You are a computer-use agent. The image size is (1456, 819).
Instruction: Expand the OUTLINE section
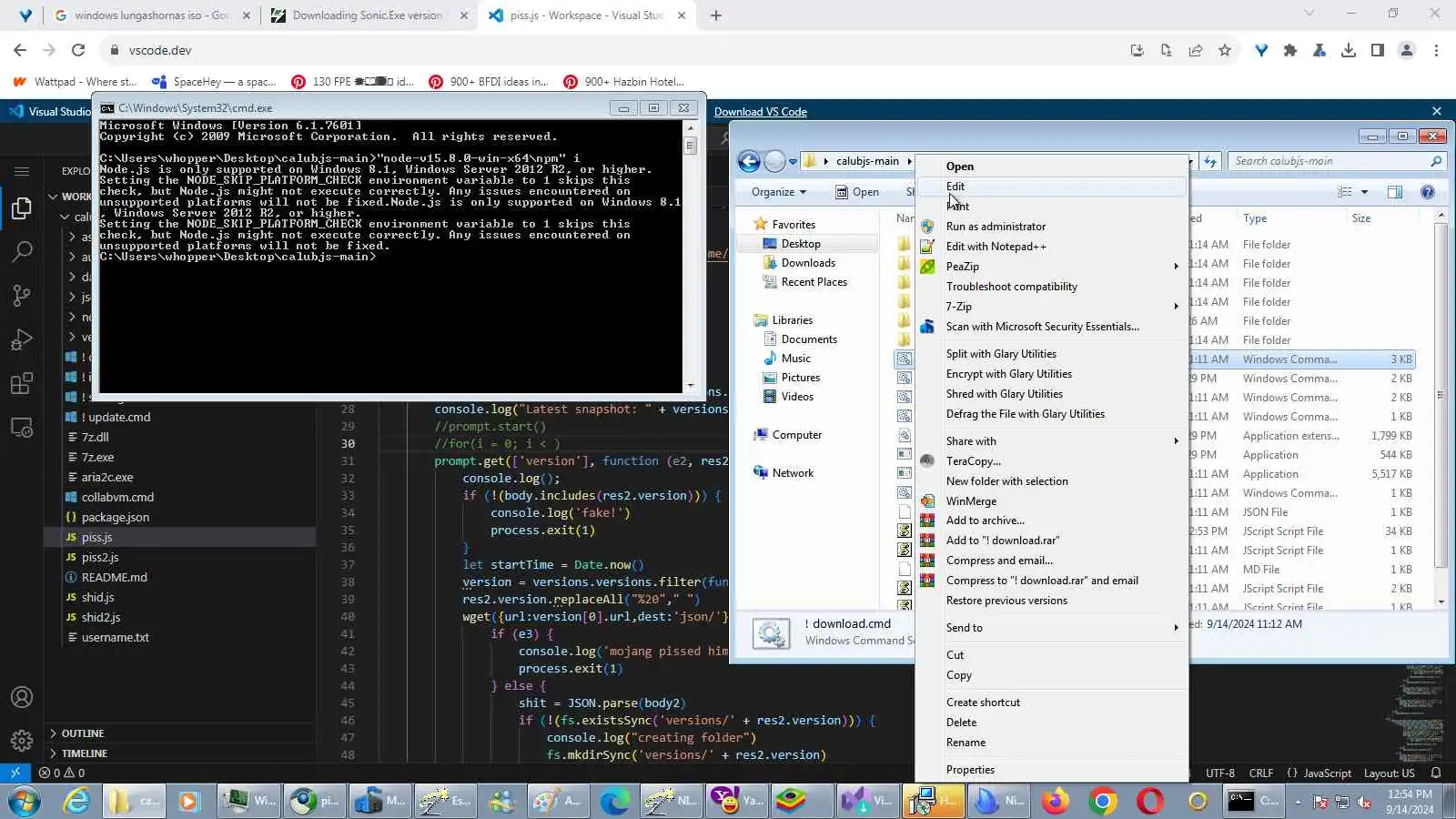click(x=83, y=733)
